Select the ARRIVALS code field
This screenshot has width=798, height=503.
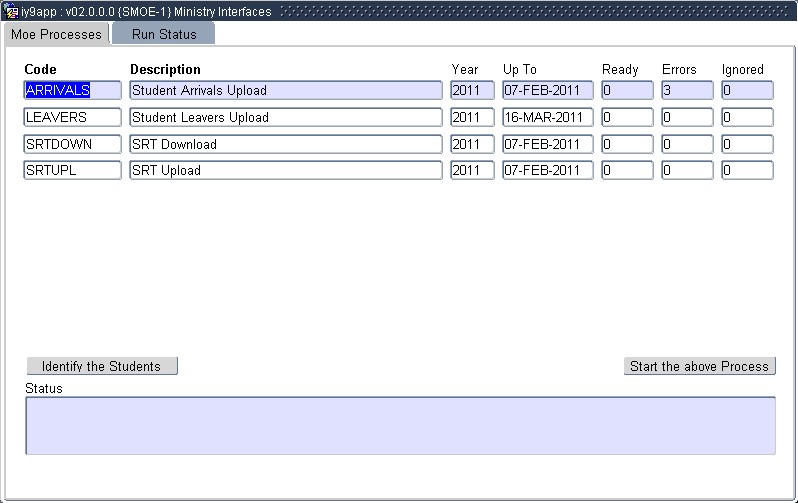click(x=73, y=90)
